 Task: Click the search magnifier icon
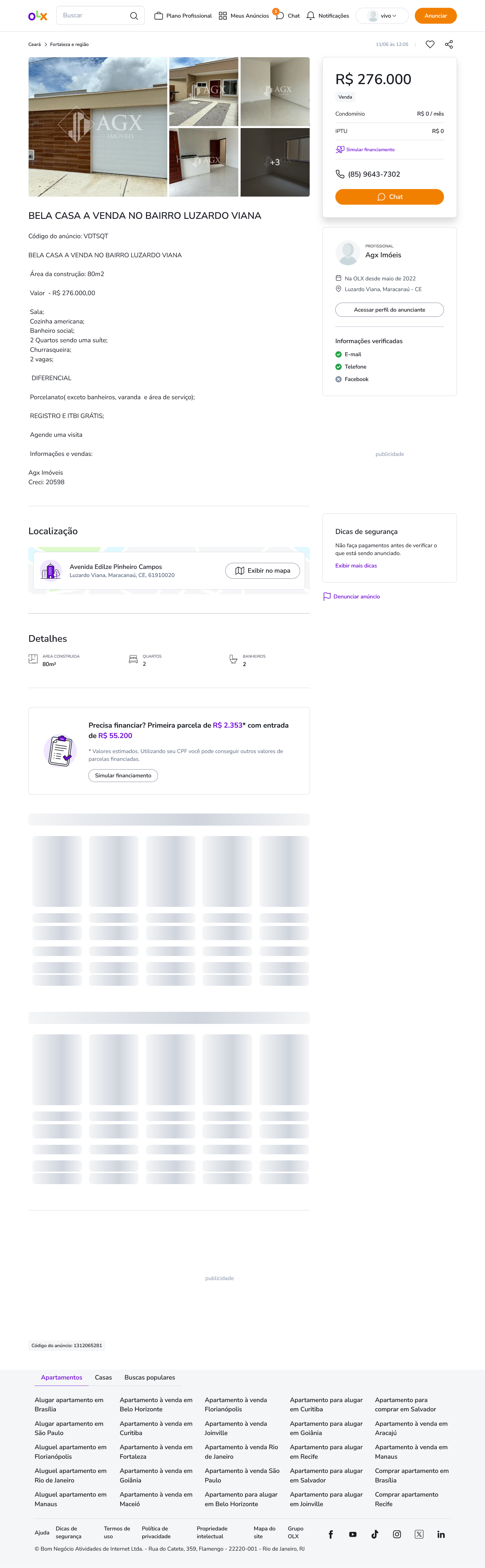[134, 16]
